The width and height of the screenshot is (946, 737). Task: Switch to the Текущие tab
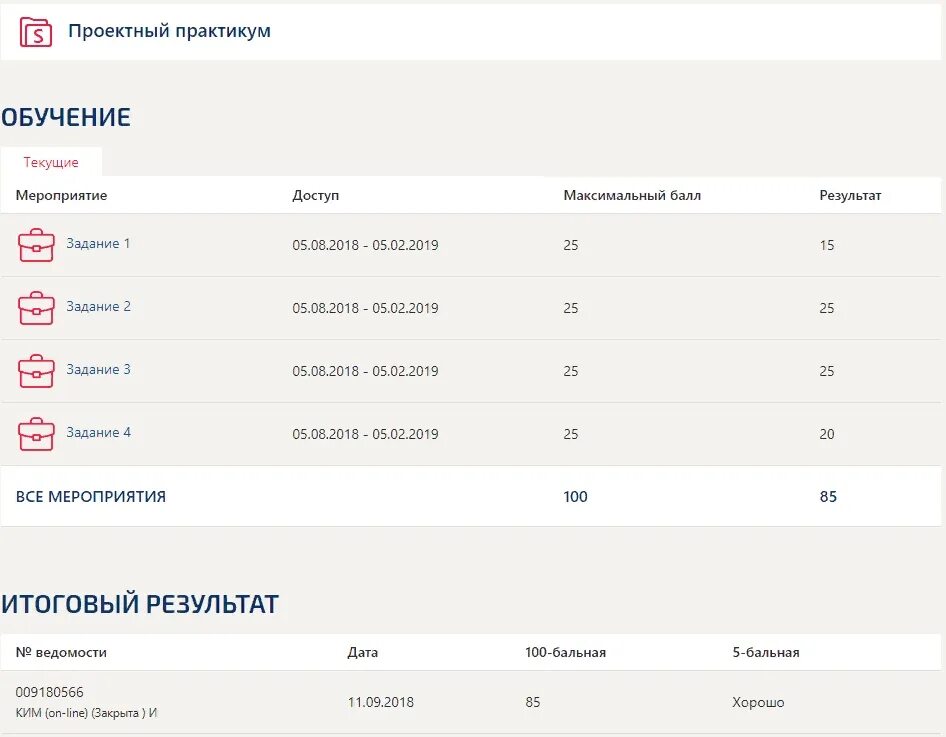tap(51, 162)
